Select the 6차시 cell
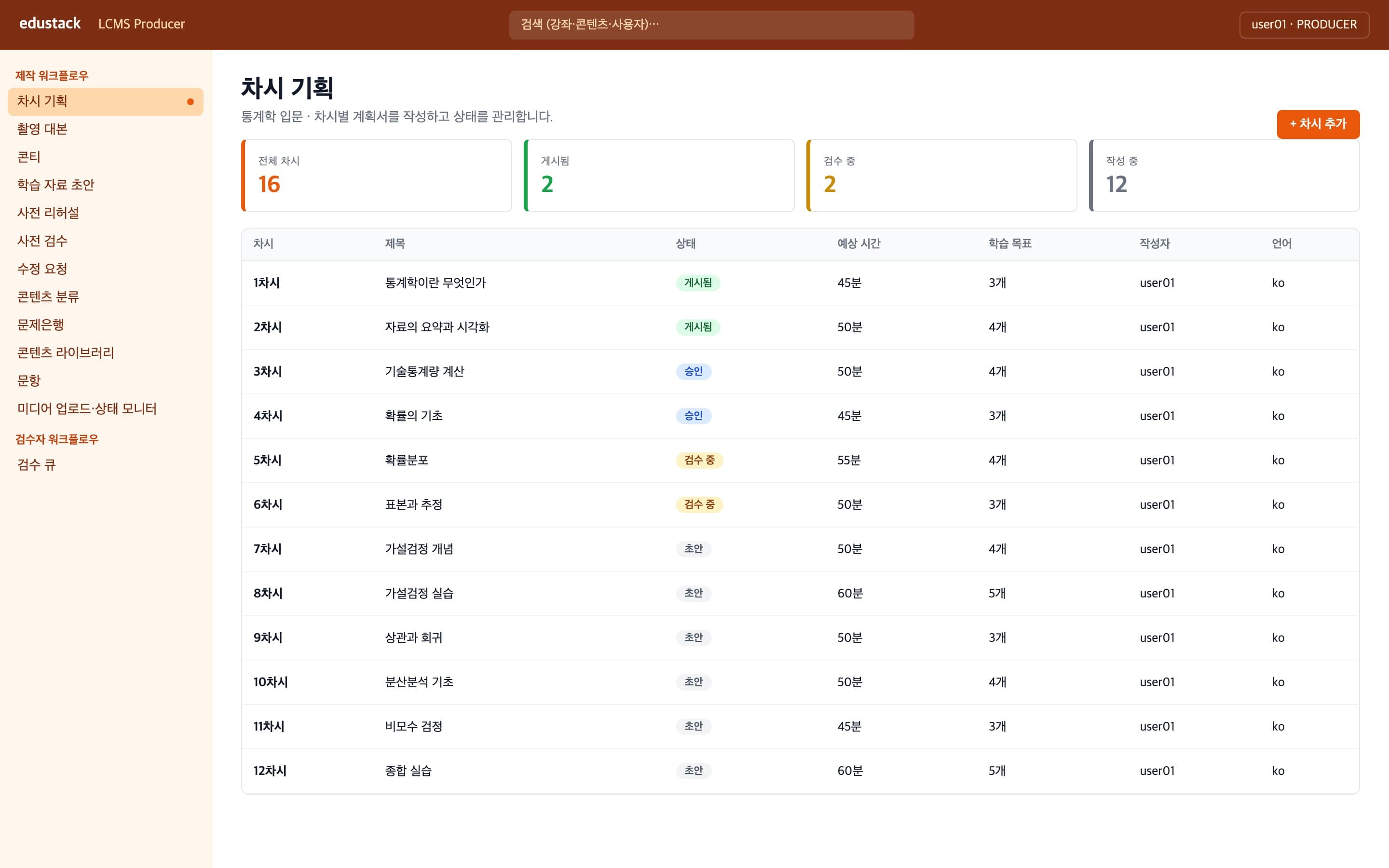The height and width of the screenshot is (868, 1389). click(x=268, y=504)
